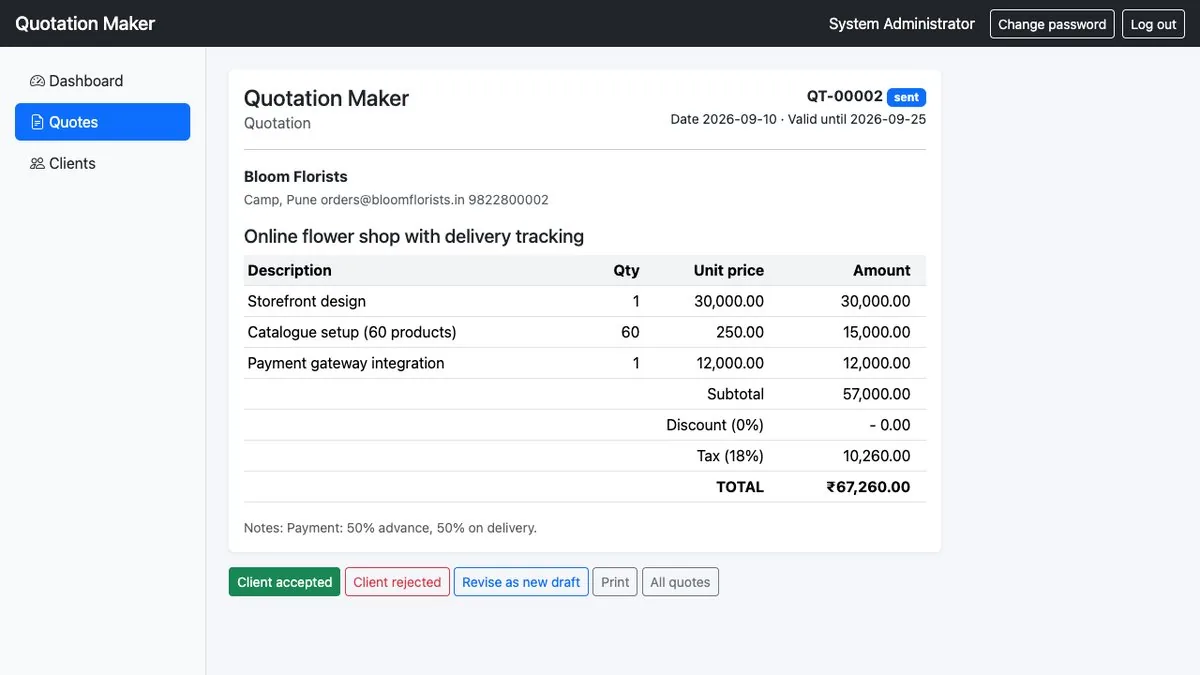Mark quote as Client rejected

point(397,582)
